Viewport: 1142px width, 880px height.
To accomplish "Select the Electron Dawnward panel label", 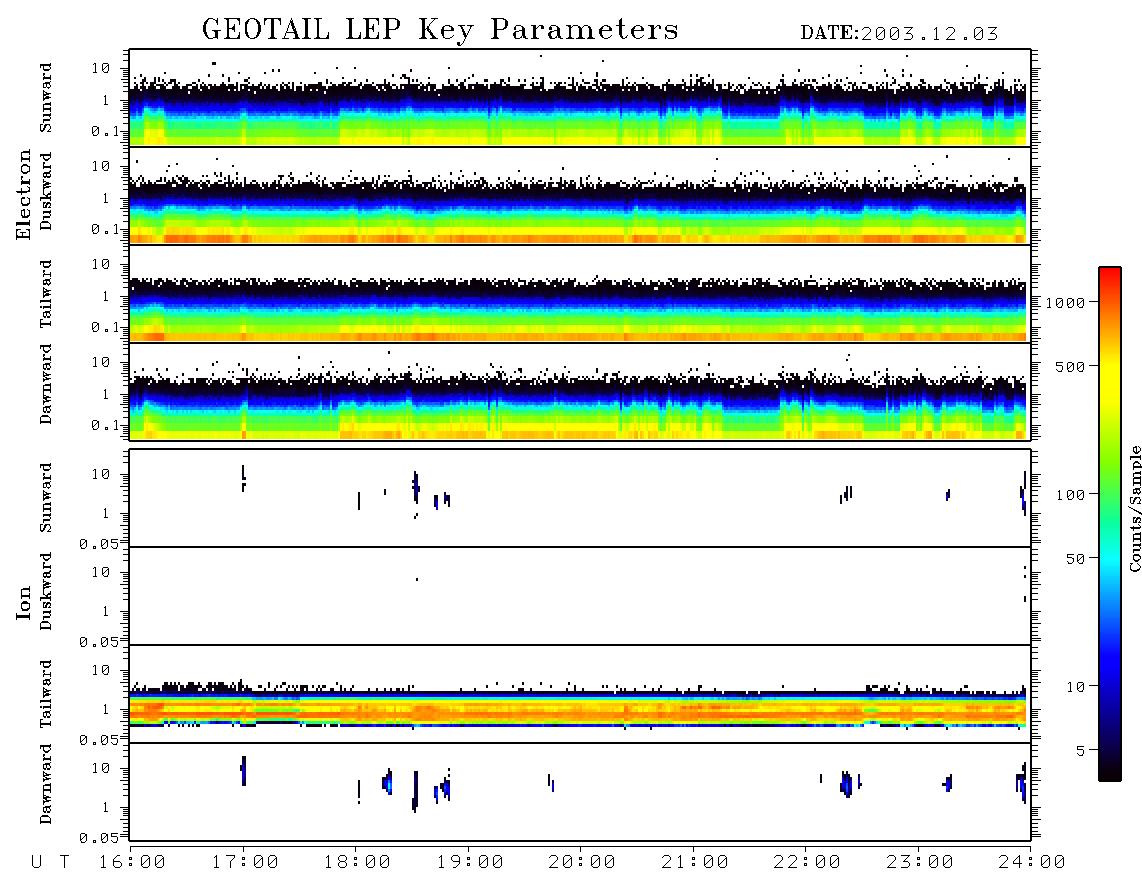I will pyautogui.click(x=46, y=384).
